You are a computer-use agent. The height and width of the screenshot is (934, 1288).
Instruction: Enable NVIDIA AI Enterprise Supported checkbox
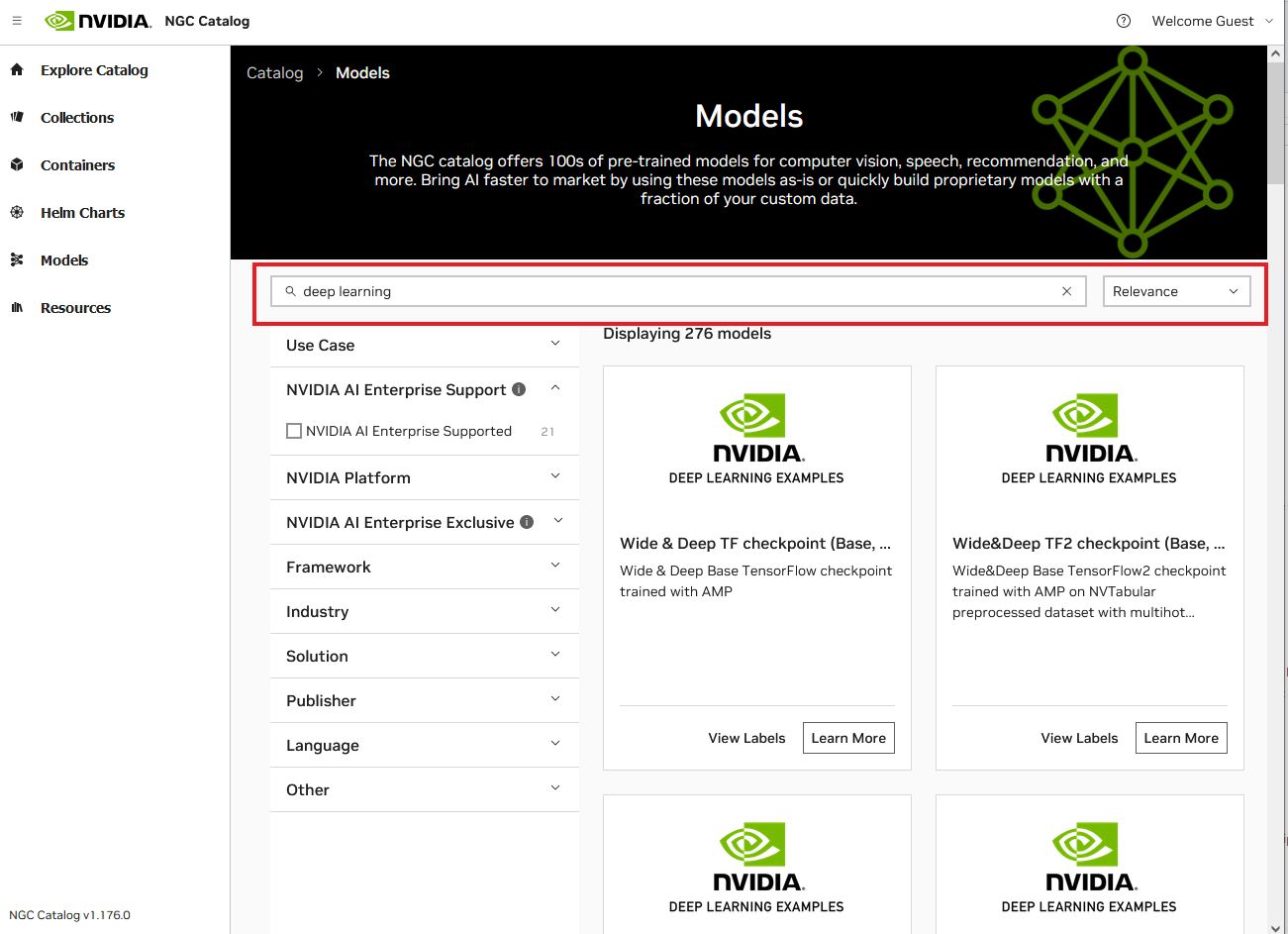294,431
